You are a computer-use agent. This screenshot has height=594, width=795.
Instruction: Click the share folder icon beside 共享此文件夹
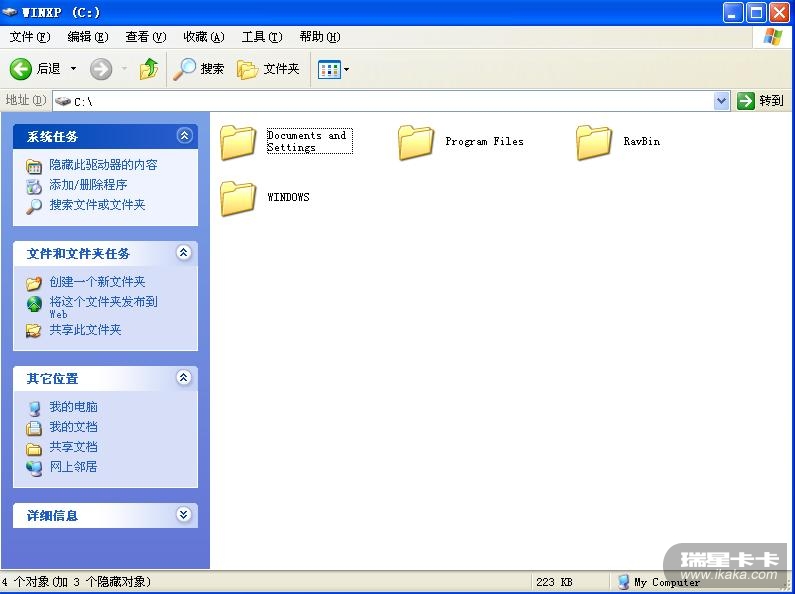coord(34,331)
